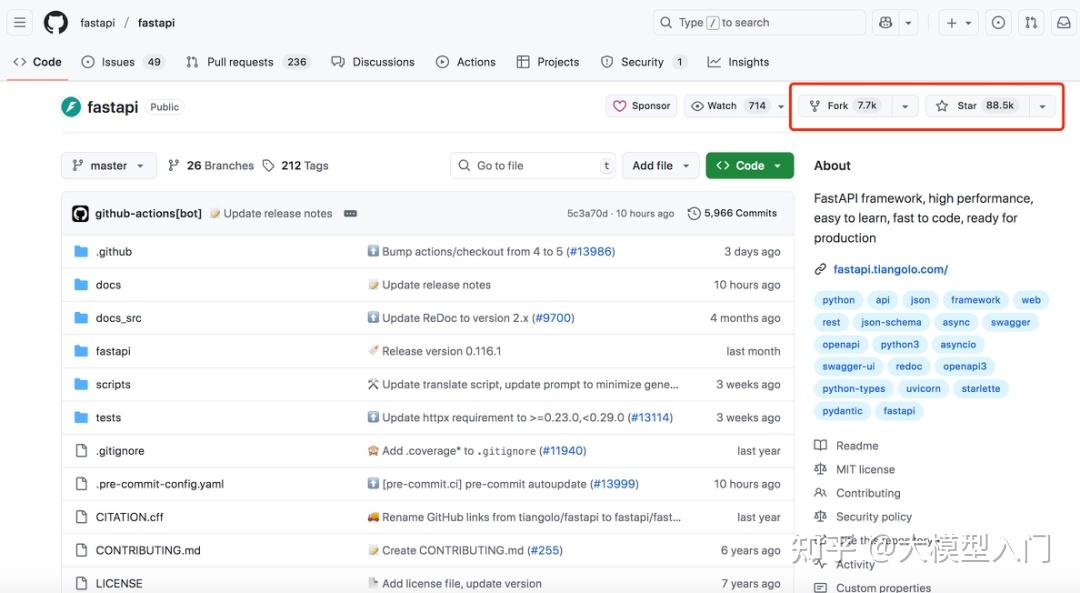Switch to the Discussions tab
Screen dimensions: 1080x593
(x=373, y=62)
